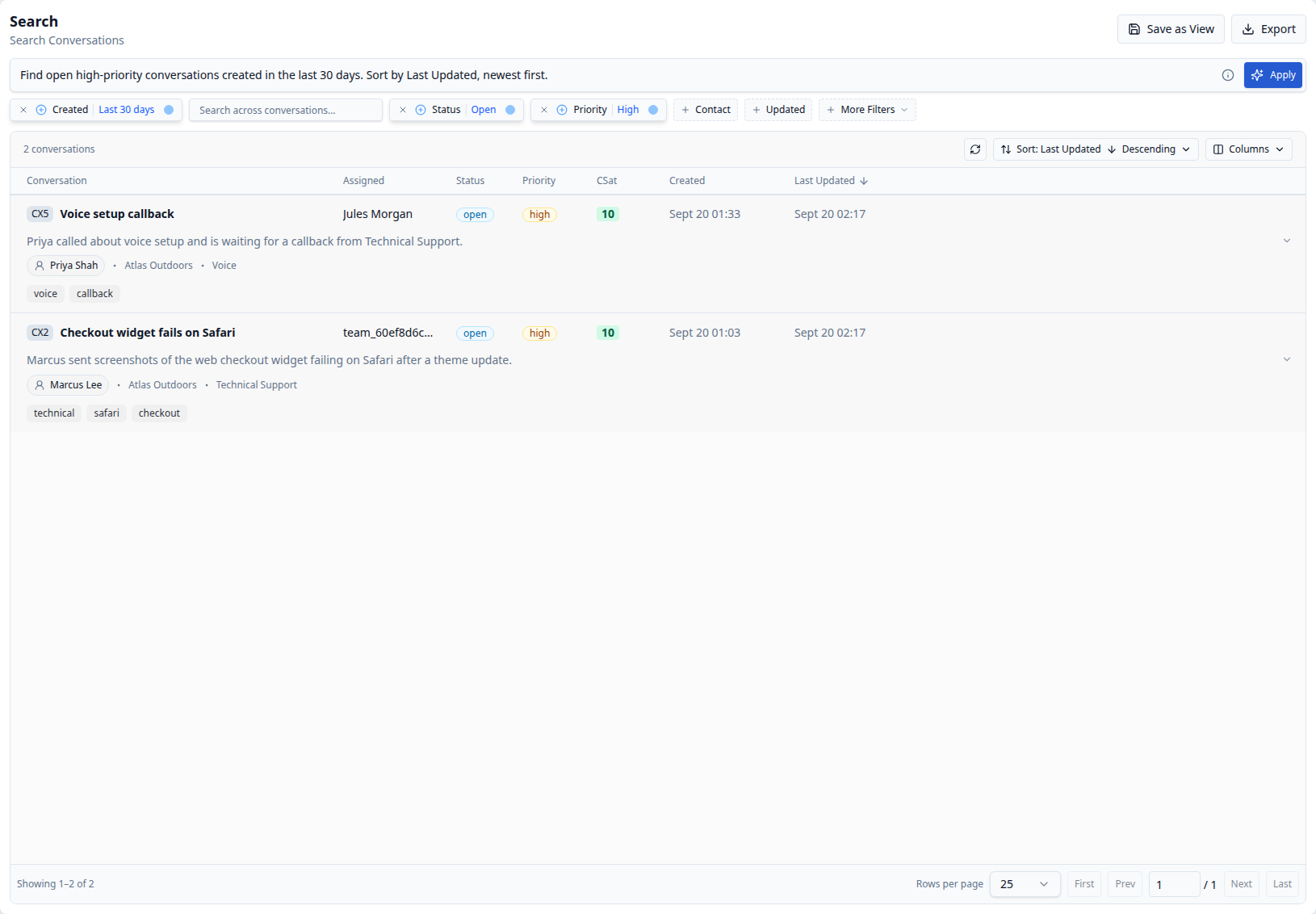Screen dimensions: 1316x914
Task: Add a Contact filter
Action: pyautogui.click(x=706, y=110)
